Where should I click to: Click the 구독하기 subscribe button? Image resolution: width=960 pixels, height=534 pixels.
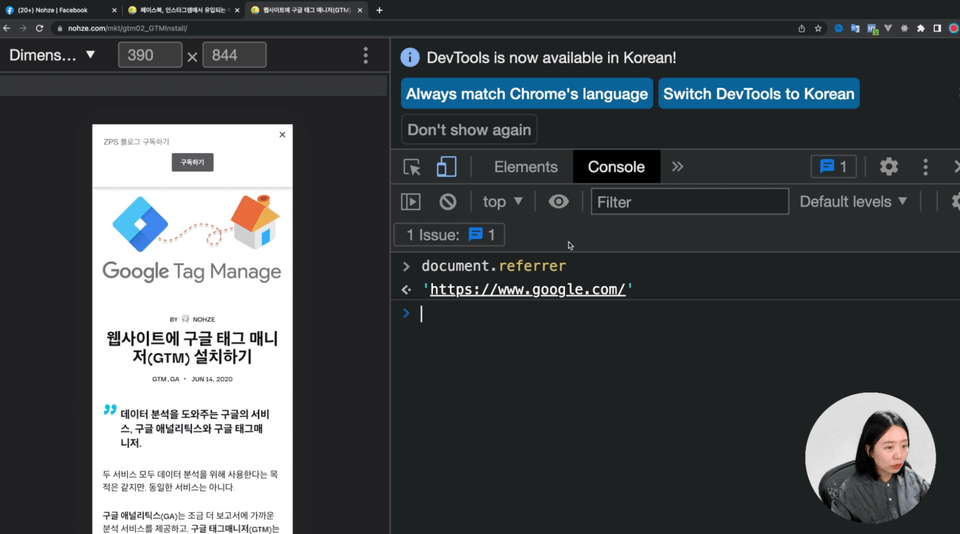192,162
